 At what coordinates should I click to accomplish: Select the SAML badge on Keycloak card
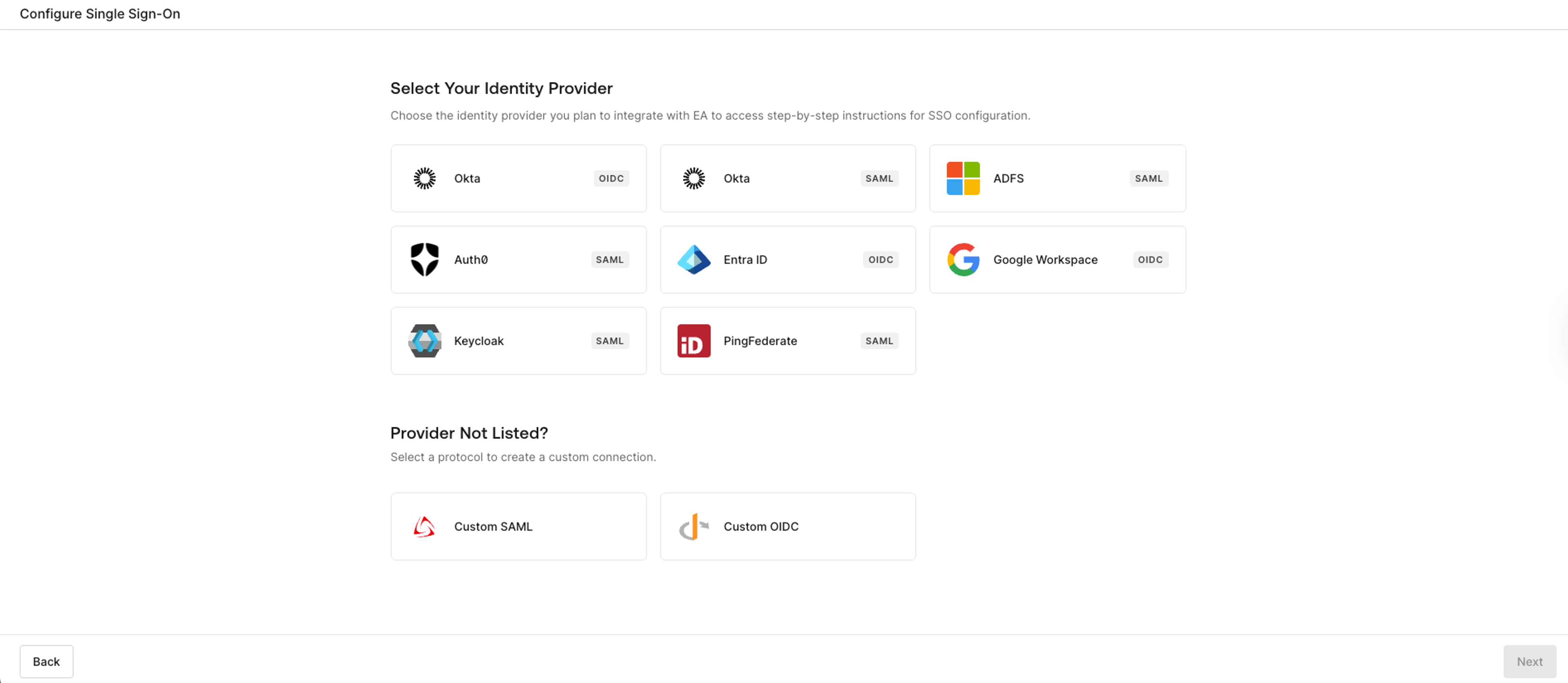(x=609, y=341)
